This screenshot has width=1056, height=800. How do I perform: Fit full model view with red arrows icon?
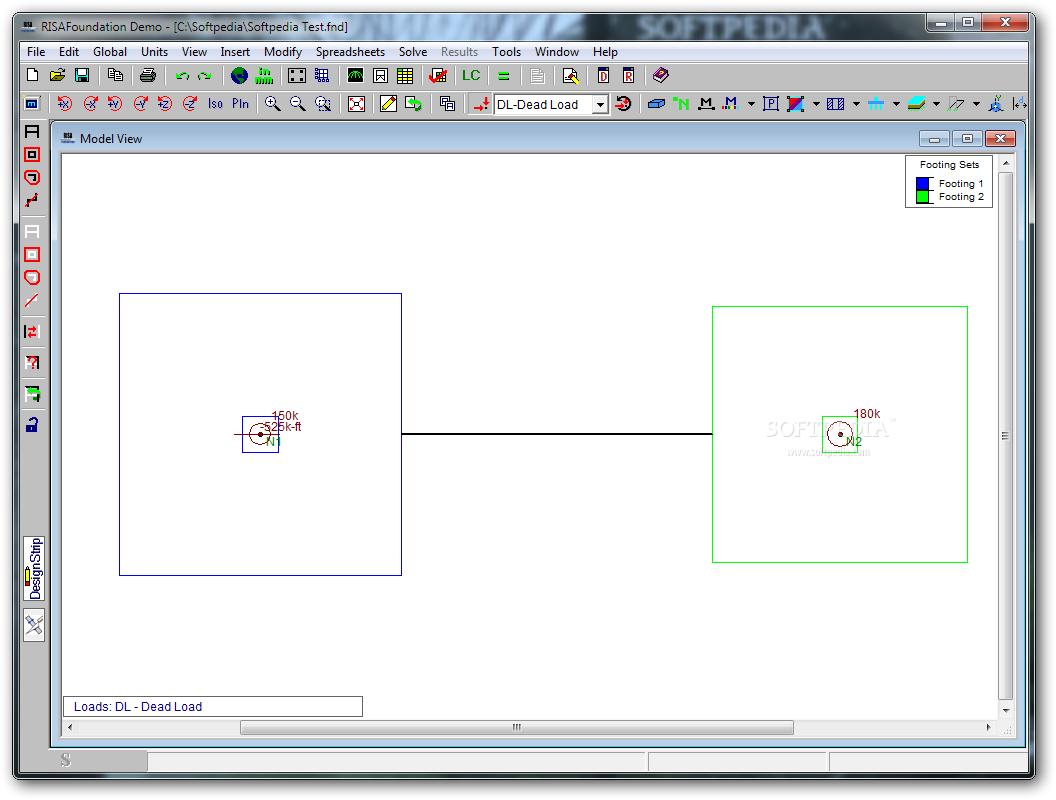click(356, 104)
